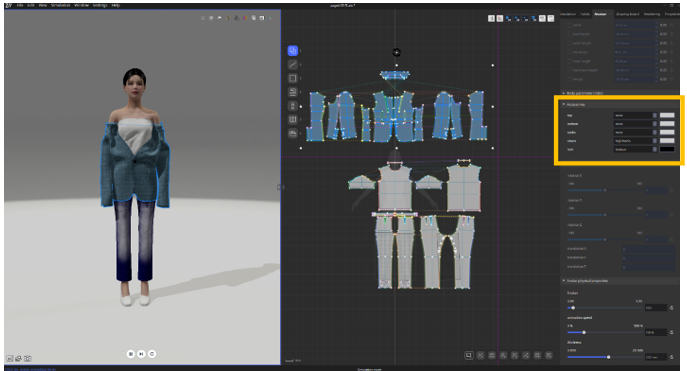Image resolution: width=687 pixels, height=371 pixels.
Task: Click the thickness value input field
Action: tap(655, 357)
